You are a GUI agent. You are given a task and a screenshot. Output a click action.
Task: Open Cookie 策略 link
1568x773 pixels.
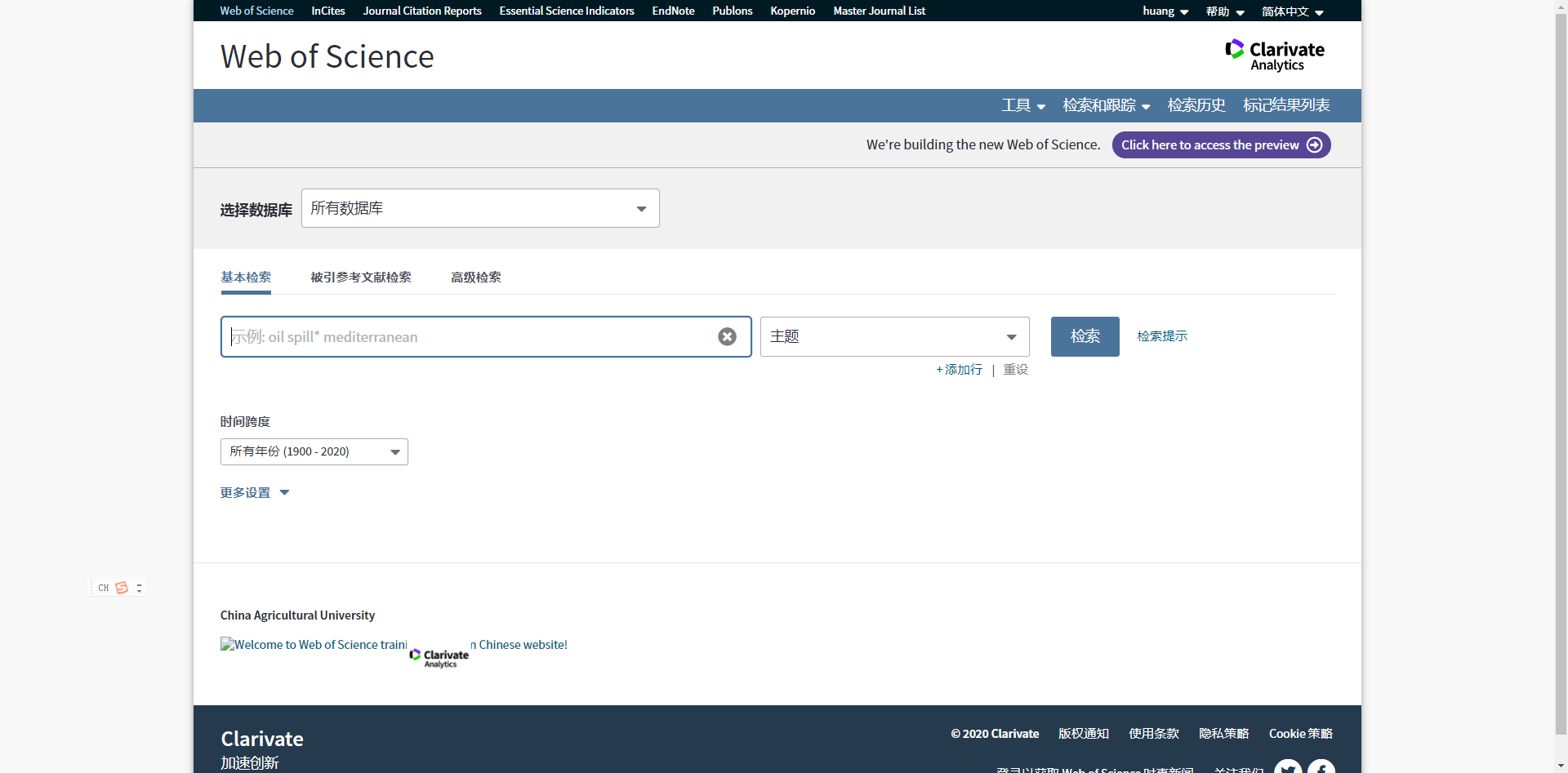pos(1301,734)
